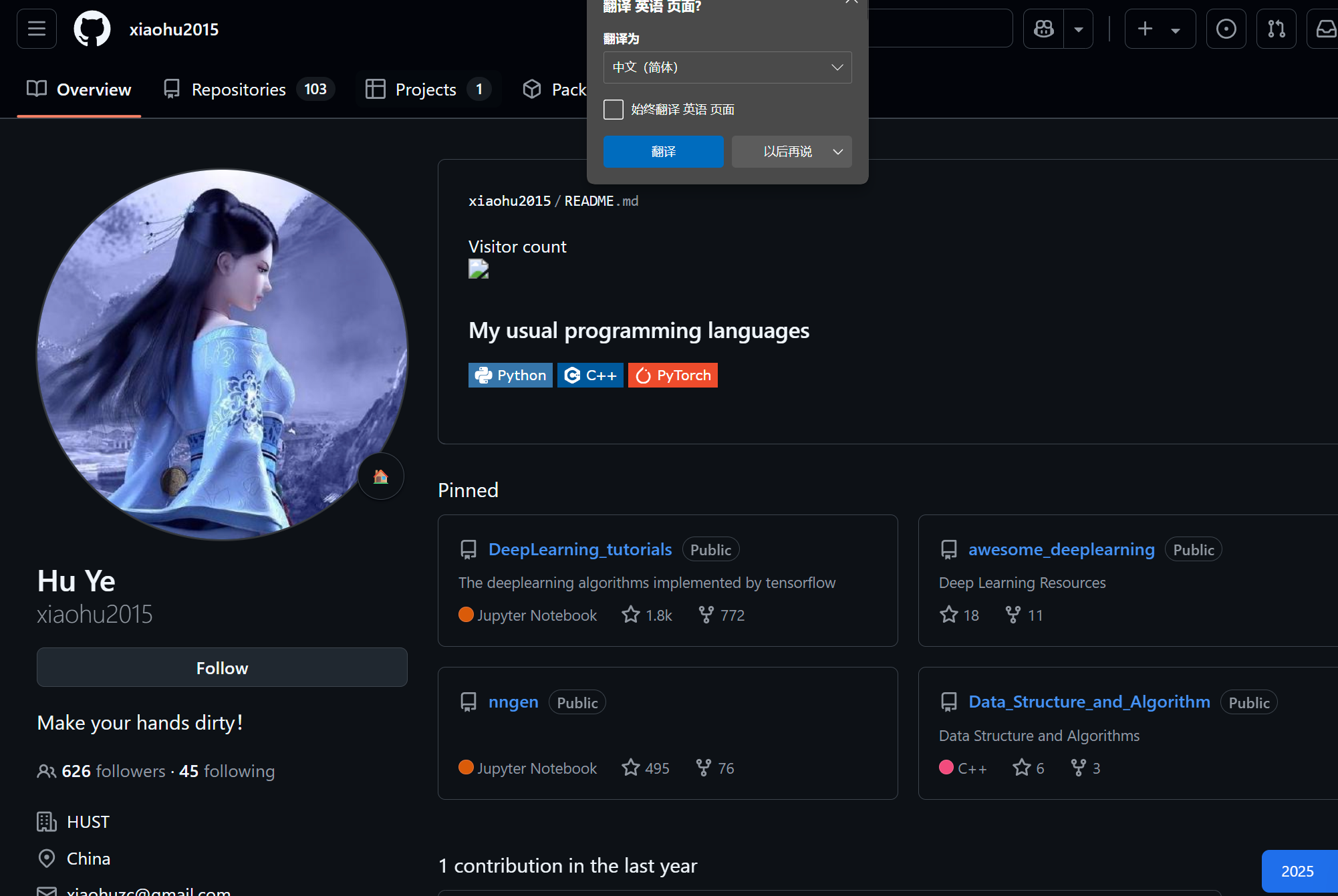Switch to the Repositories tab
The width and height of the screenshot is (1338, 896).
coord(239,89)
